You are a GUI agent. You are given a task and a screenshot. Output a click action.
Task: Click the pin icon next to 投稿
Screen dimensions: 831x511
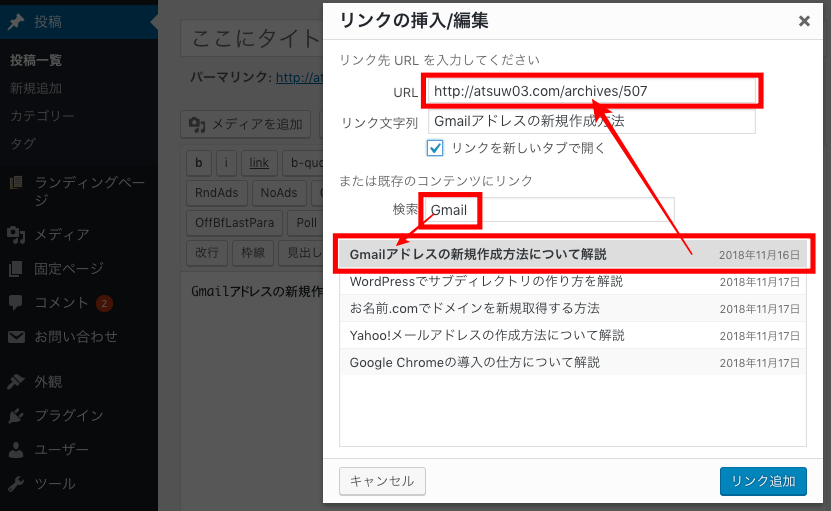click(x=16, y=22)
